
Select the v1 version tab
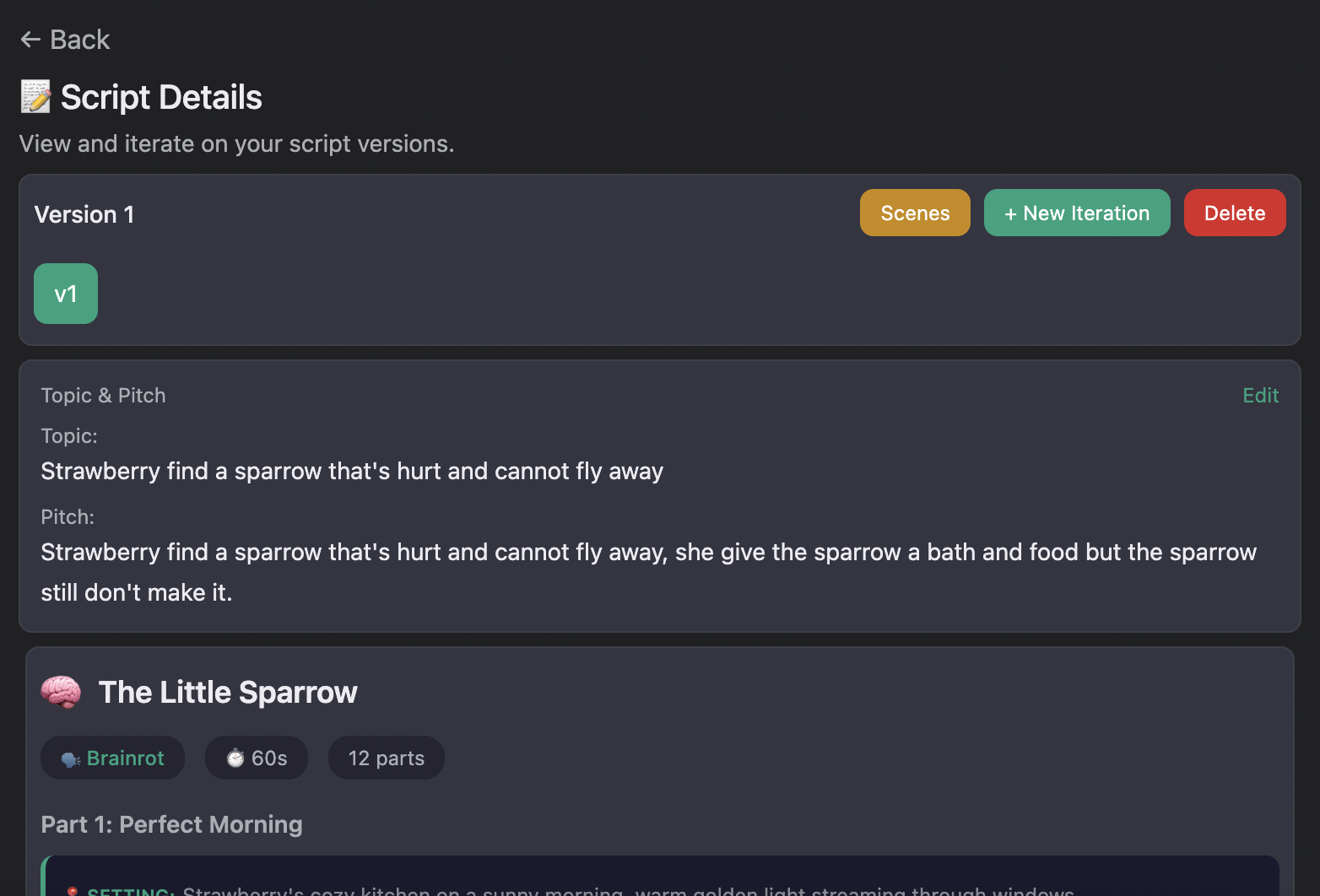click(66, 294)
